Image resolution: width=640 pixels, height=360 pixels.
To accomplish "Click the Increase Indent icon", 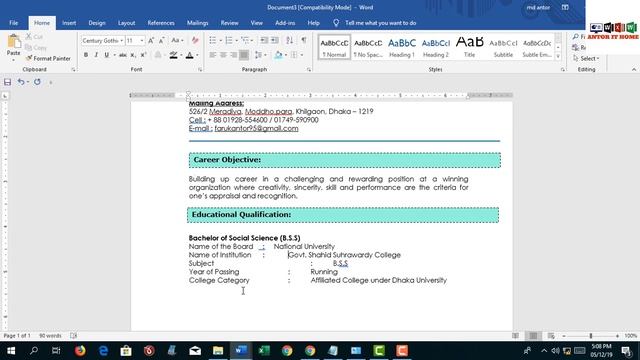I will [275, 40].
